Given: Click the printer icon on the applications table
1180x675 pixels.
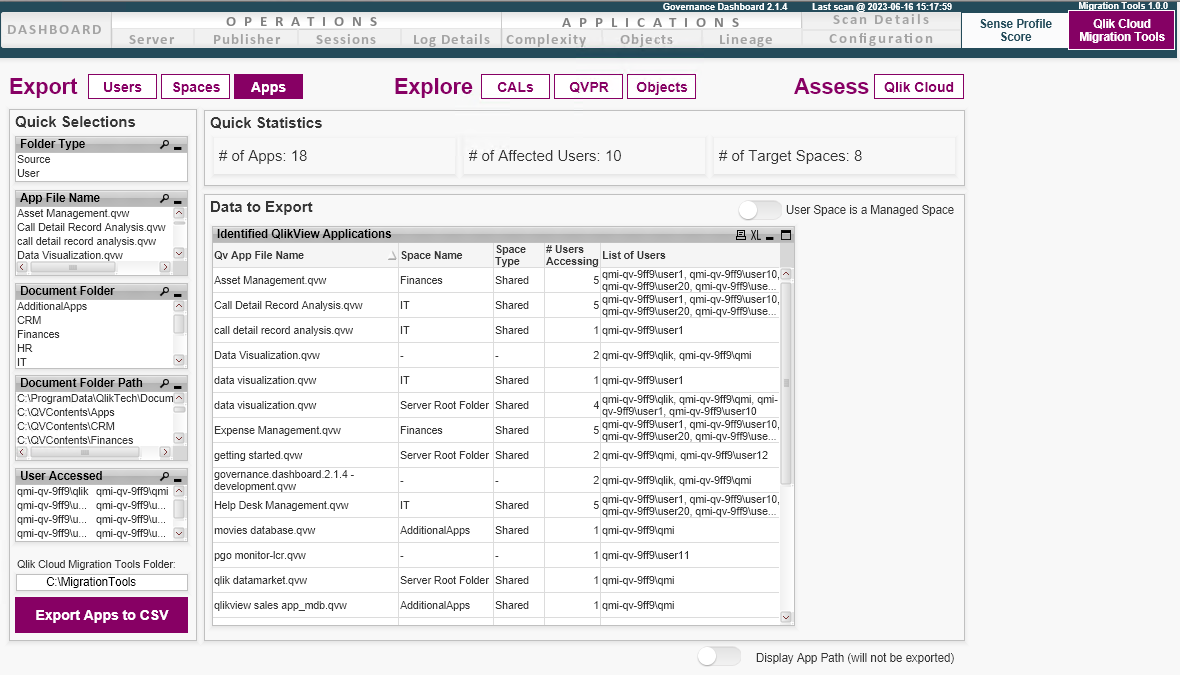Looking at the screenshot, I should 740,235.
